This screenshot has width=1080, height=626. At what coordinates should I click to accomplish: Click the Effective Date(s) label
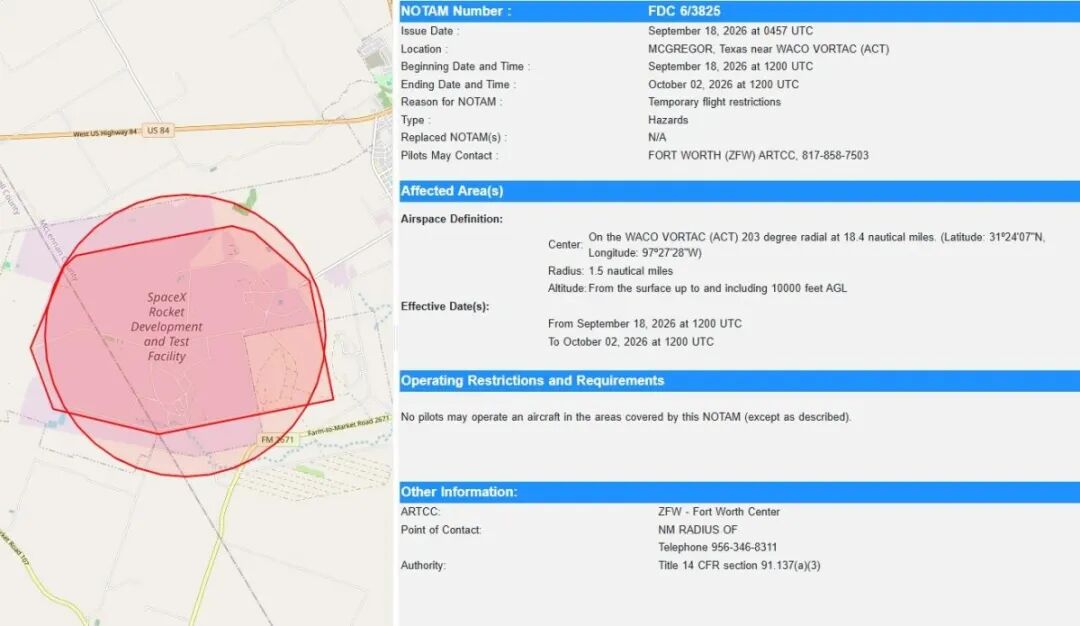click(445, 306)
